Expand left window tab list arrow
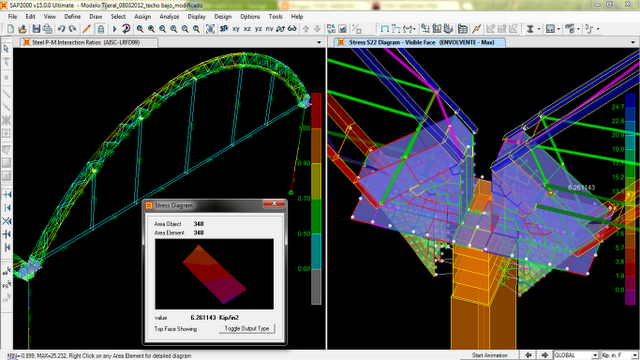 pos(319,42)
